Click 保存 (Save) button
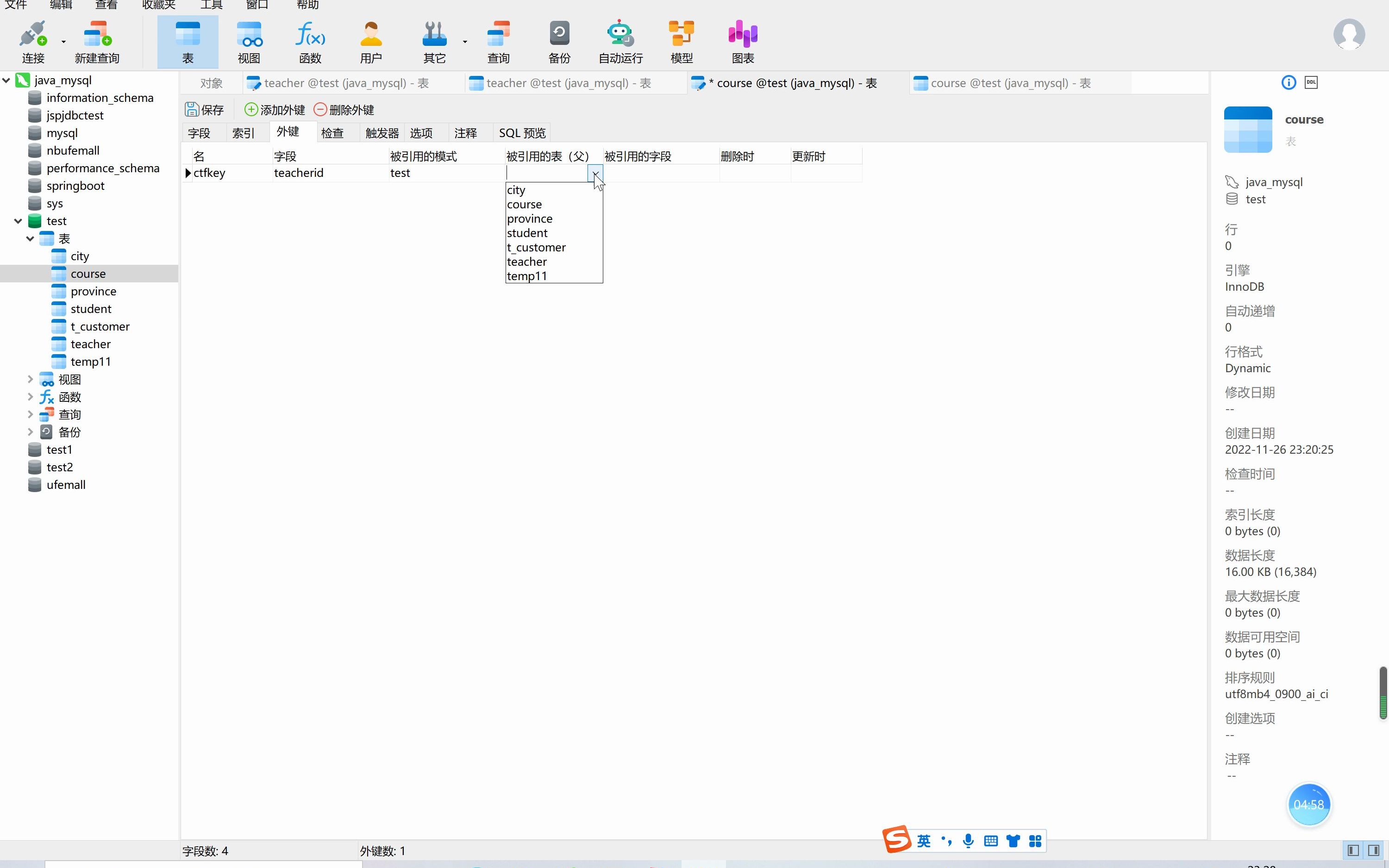This screenshot has height=868, width=1389. (x=205, y=109)
